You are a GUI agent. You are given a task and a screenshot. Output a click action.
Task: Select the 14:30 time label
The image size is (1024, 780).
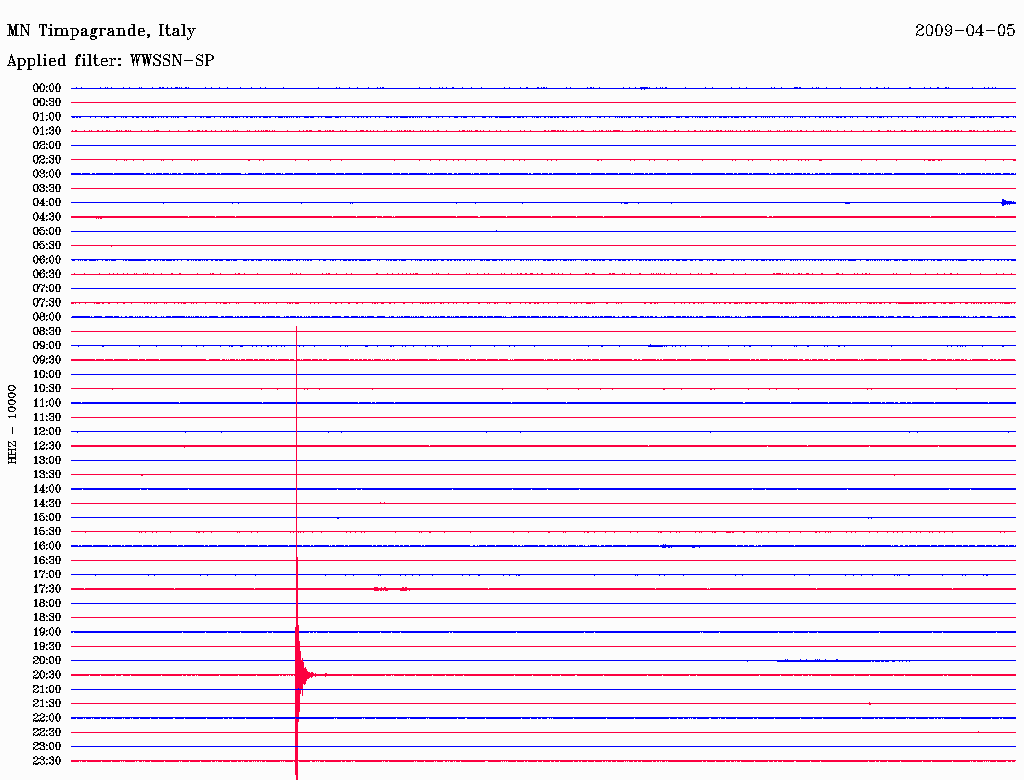click(47, 503)
